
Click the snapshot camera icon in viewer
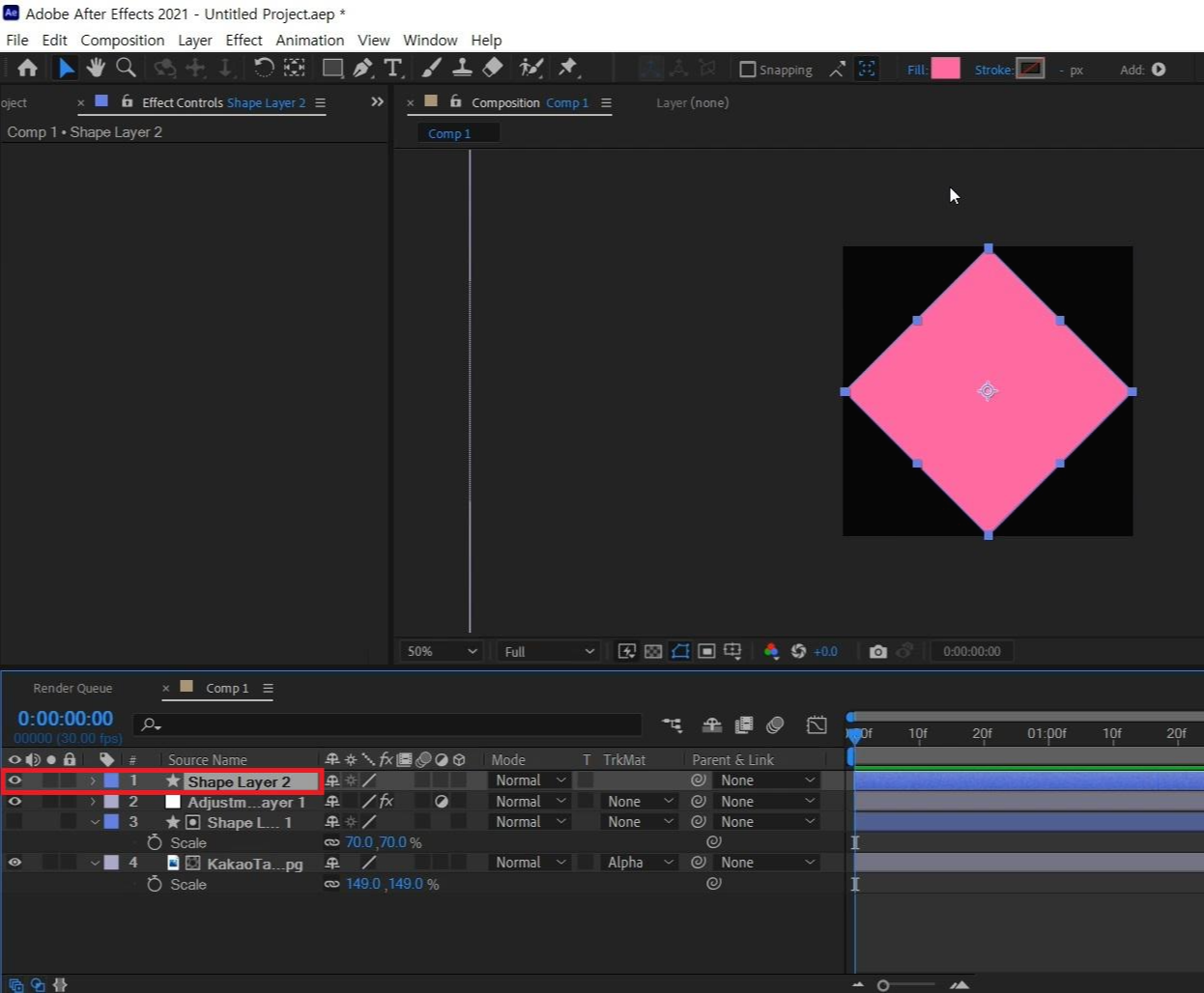tap(877, 651)
